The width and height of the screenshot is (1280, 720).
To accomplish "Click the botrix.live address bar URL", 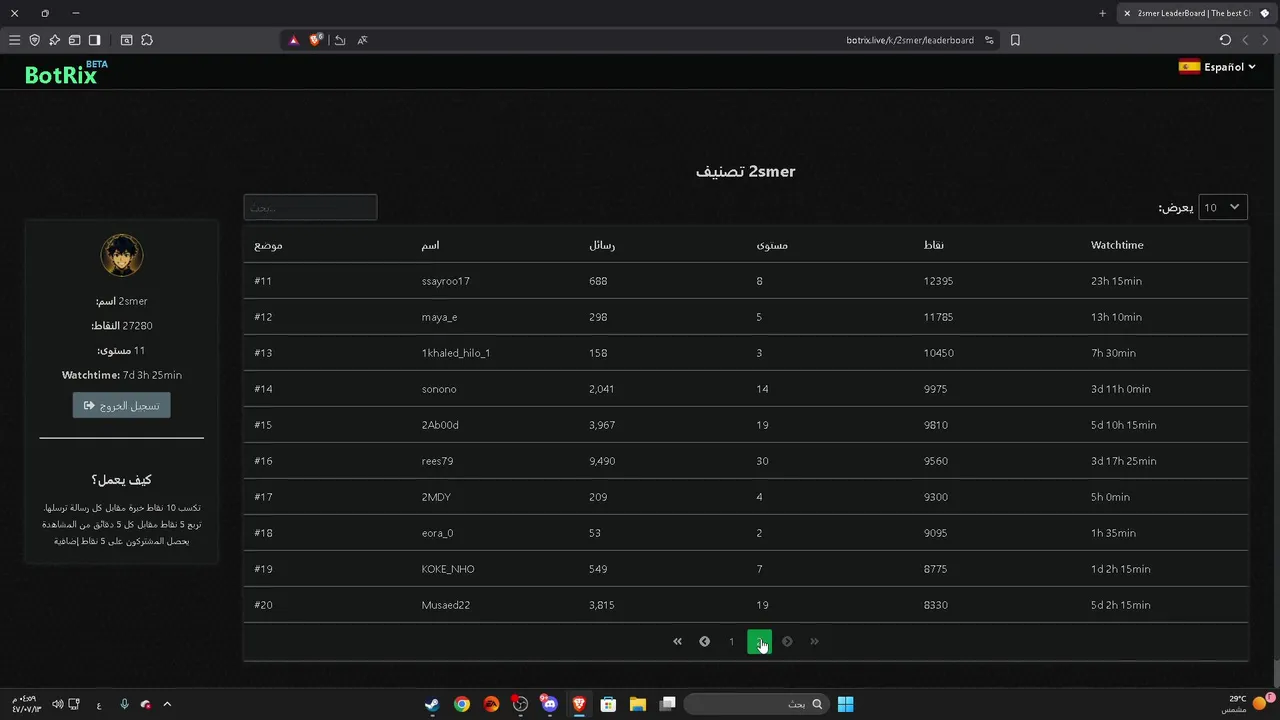I will [909, 40].
